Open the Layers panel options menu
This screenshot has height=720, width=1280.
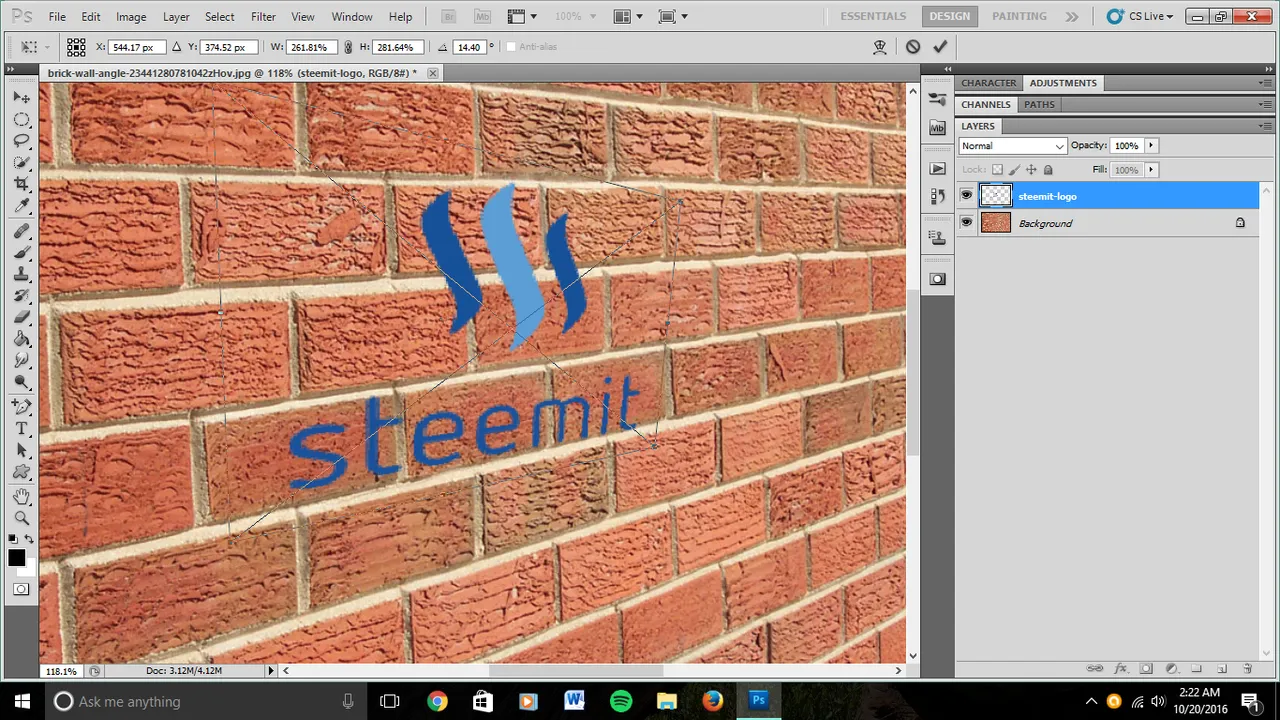(1266, 126)
